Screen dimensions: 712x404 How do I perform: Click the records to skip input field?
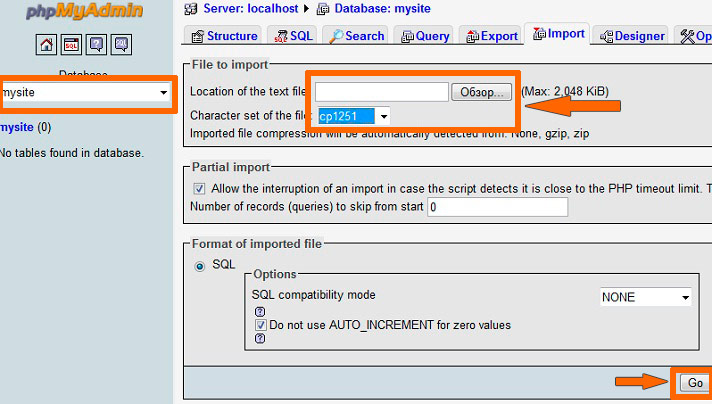497,207
